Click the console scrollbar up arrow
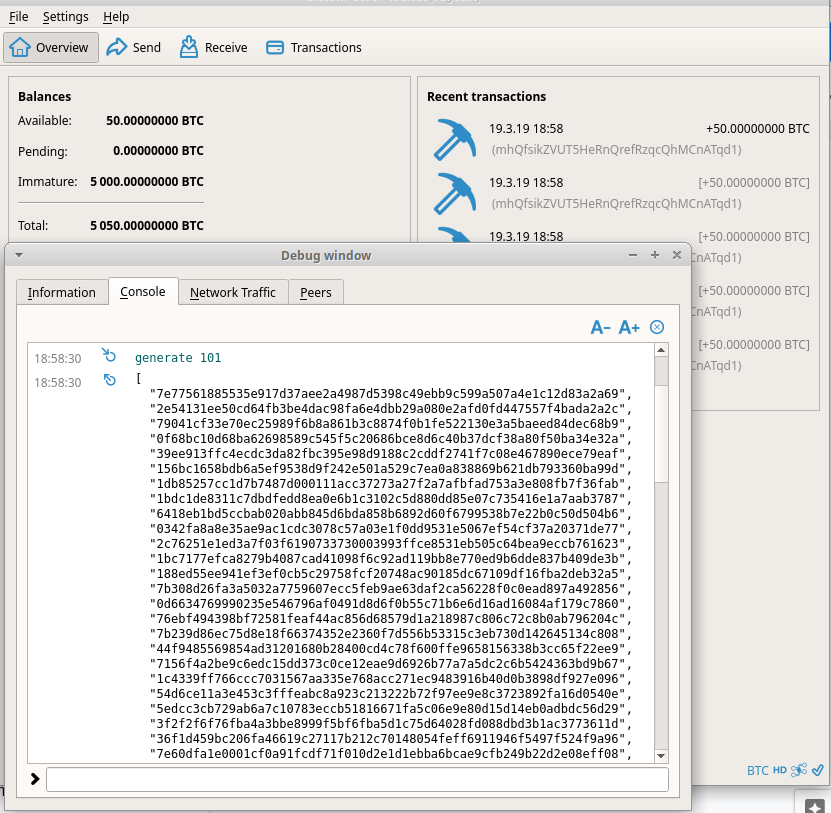 click(661, 350)
